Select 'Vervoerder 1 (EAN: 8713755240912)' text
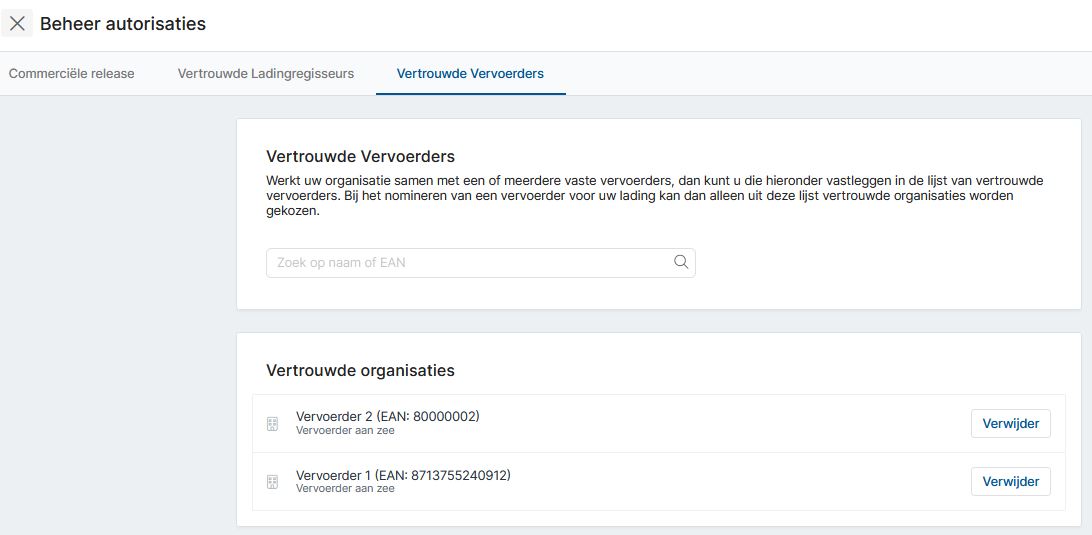Image resolution: width=1092 pixels, height=535 pixels. [x=403, y=475]
